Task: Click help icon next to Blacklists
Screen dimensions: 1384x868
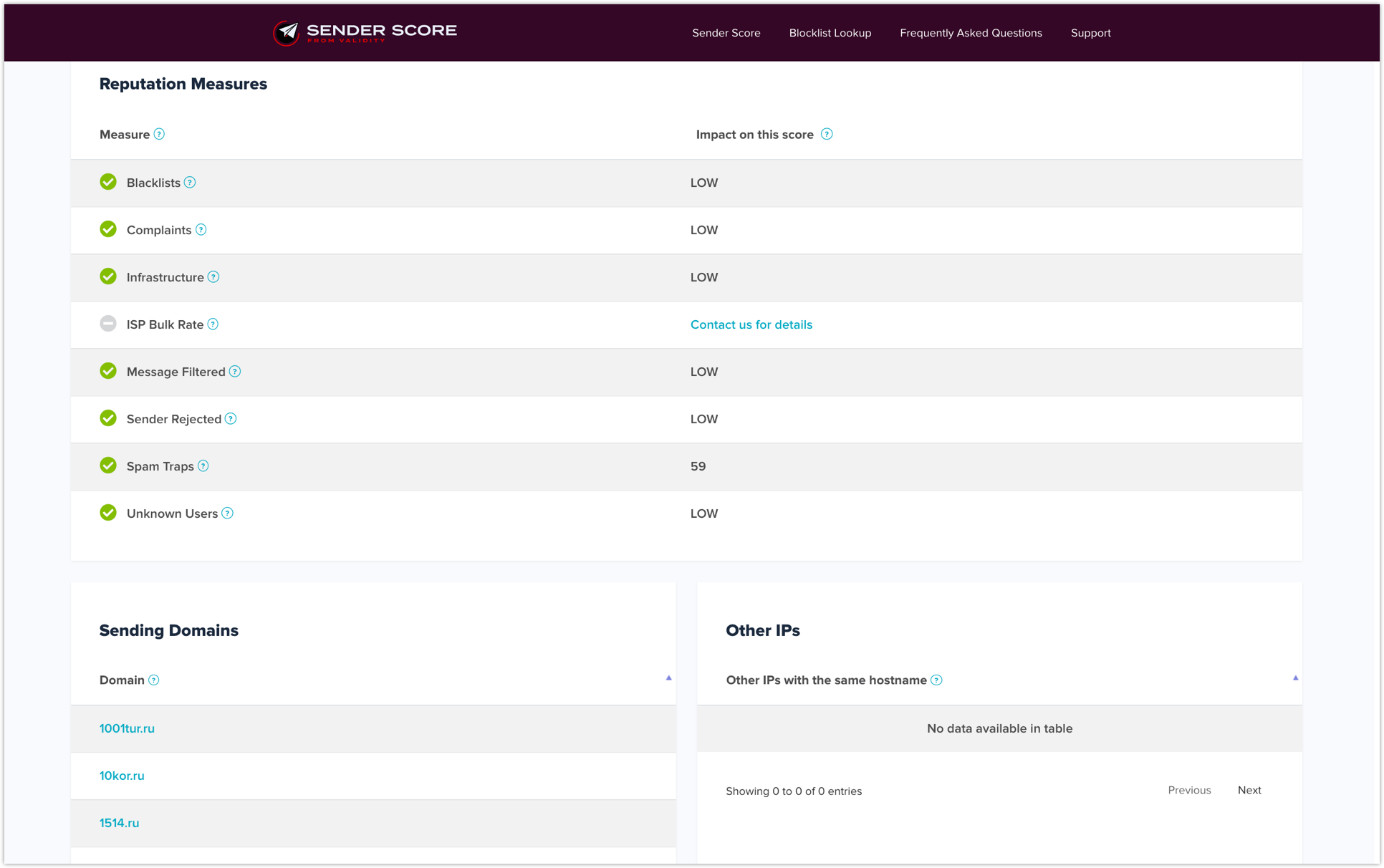Action: (x=190, y=183)
